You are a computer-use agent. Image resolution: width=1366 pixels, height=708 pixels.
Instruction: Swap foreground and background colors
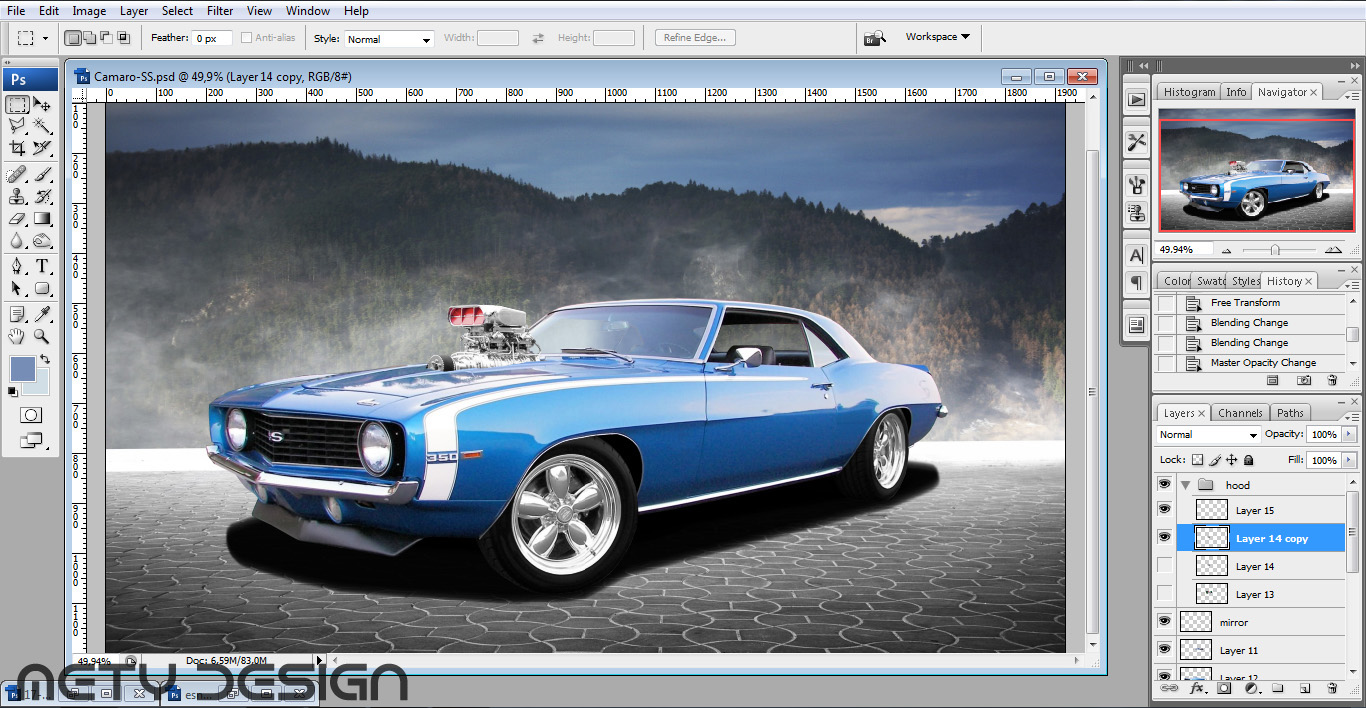coord(45,360)
